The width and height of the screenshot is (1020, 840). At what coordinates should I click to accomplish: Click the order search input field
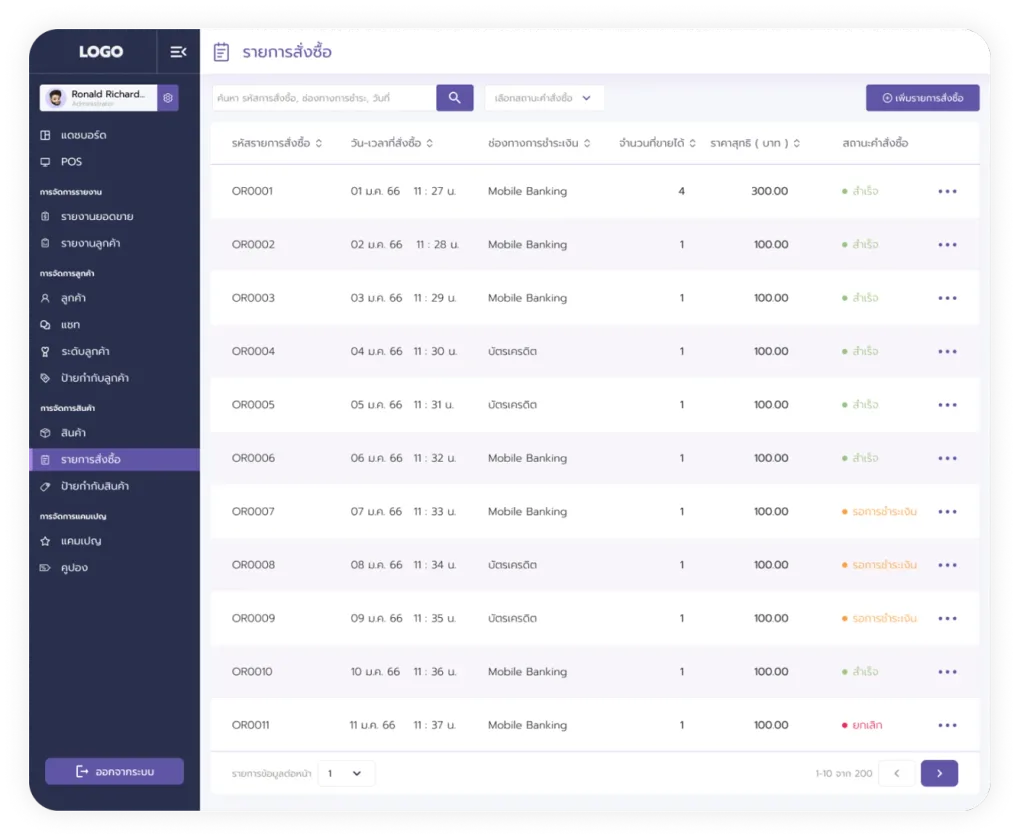[324, 98]
